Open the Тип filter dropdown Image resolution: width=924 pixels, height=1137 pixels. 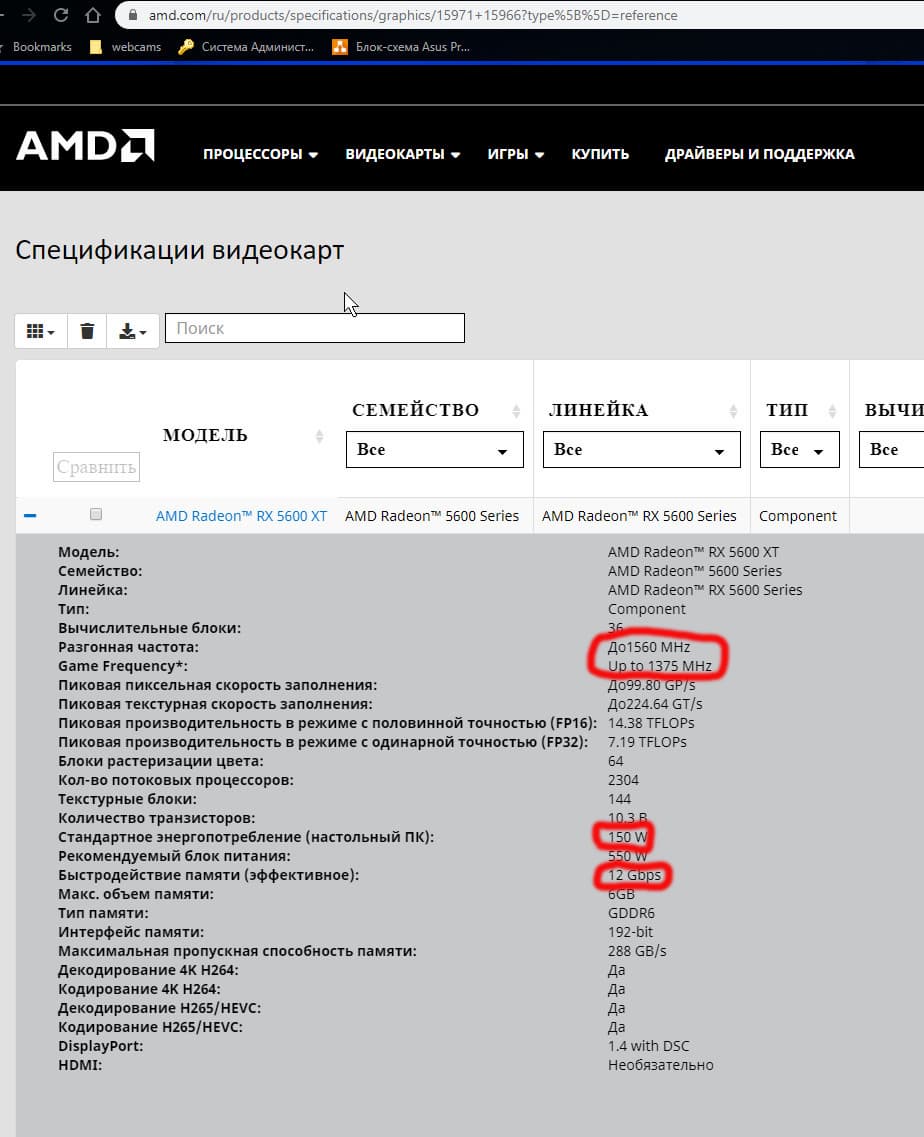[799, 450]
